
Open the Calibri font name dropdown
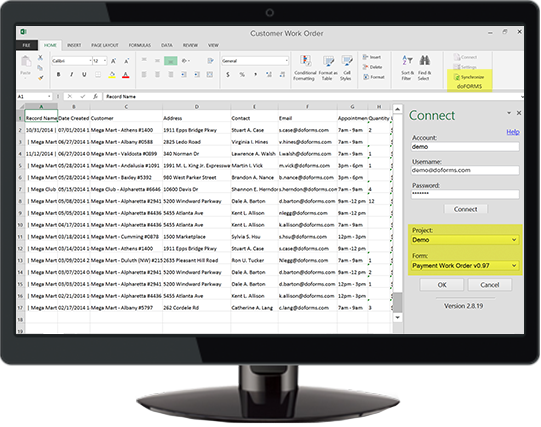click(90, 61)
